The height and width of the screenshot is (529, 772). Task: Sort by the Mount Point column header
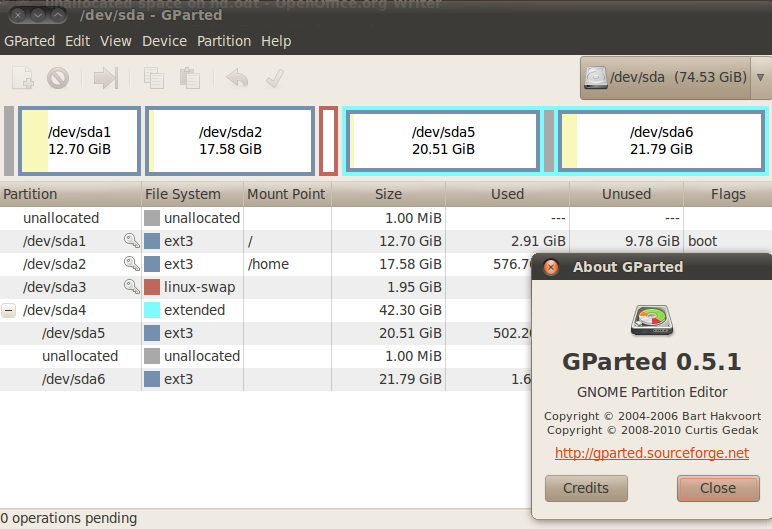pos(288,194)
